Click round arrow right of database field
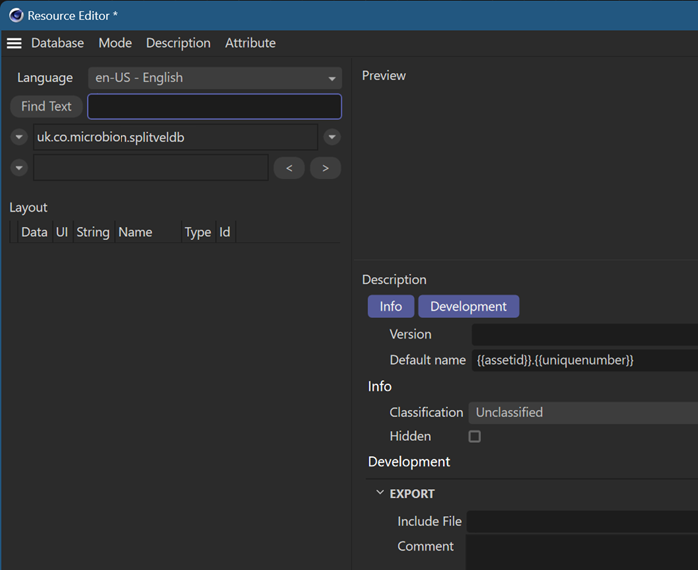This screenshot has height=570, width=698. (x=332, y=137)
